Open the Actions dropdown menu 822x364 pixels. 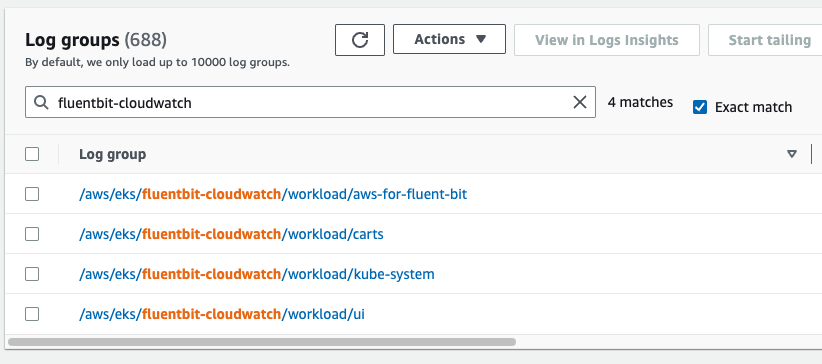tap(449, 39)
